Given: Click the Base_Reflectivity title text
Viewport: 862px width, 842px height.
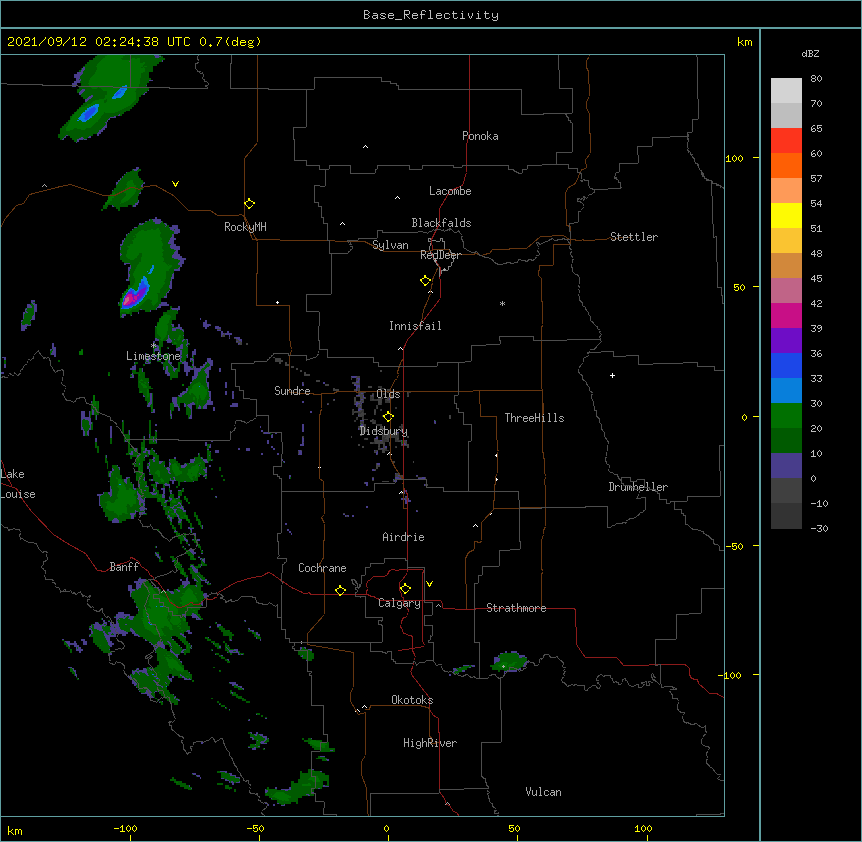Looking at the screenshot, I should (431, 15).
